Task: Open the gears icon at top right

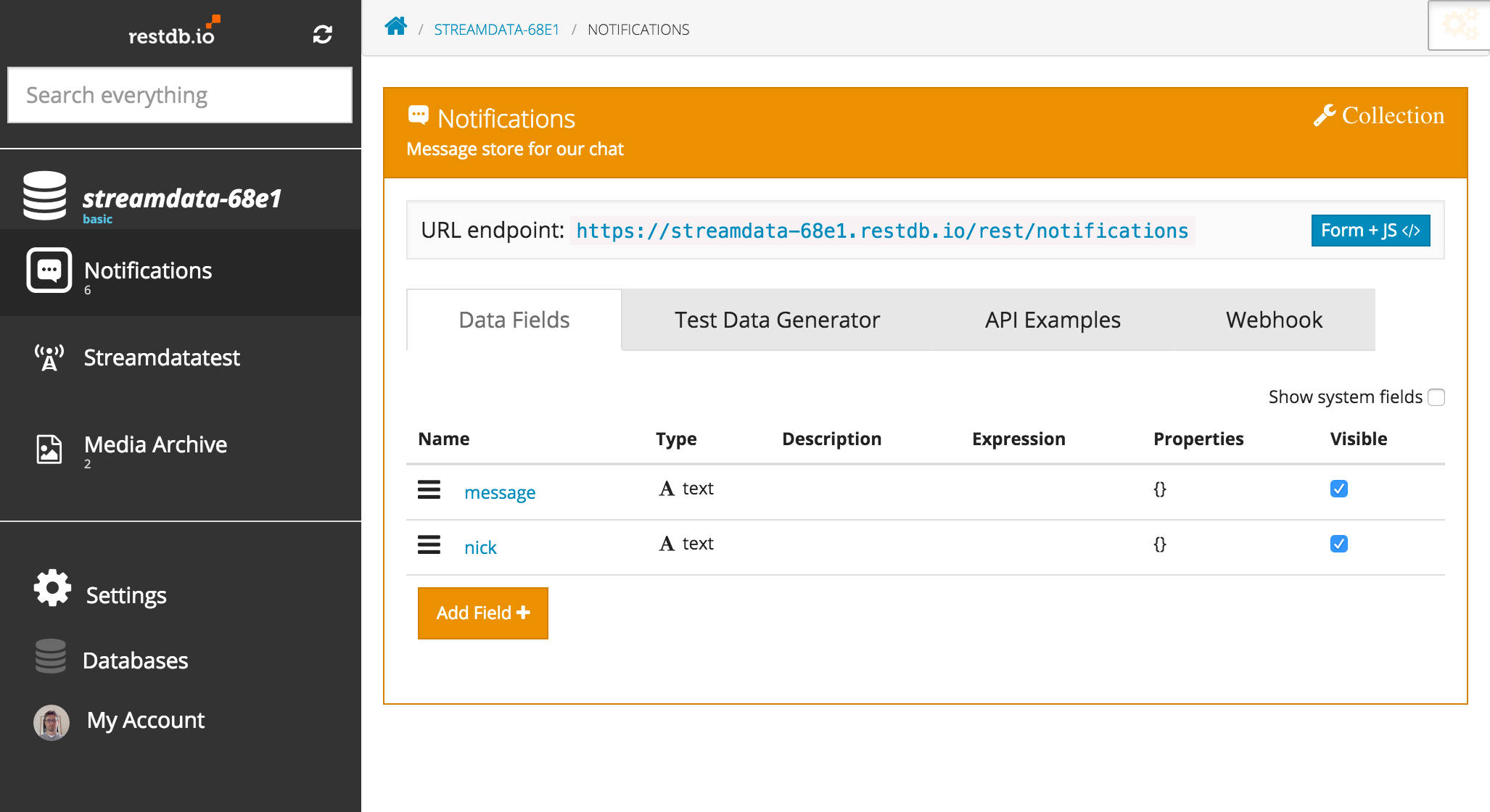Action: pos(1459,25)
